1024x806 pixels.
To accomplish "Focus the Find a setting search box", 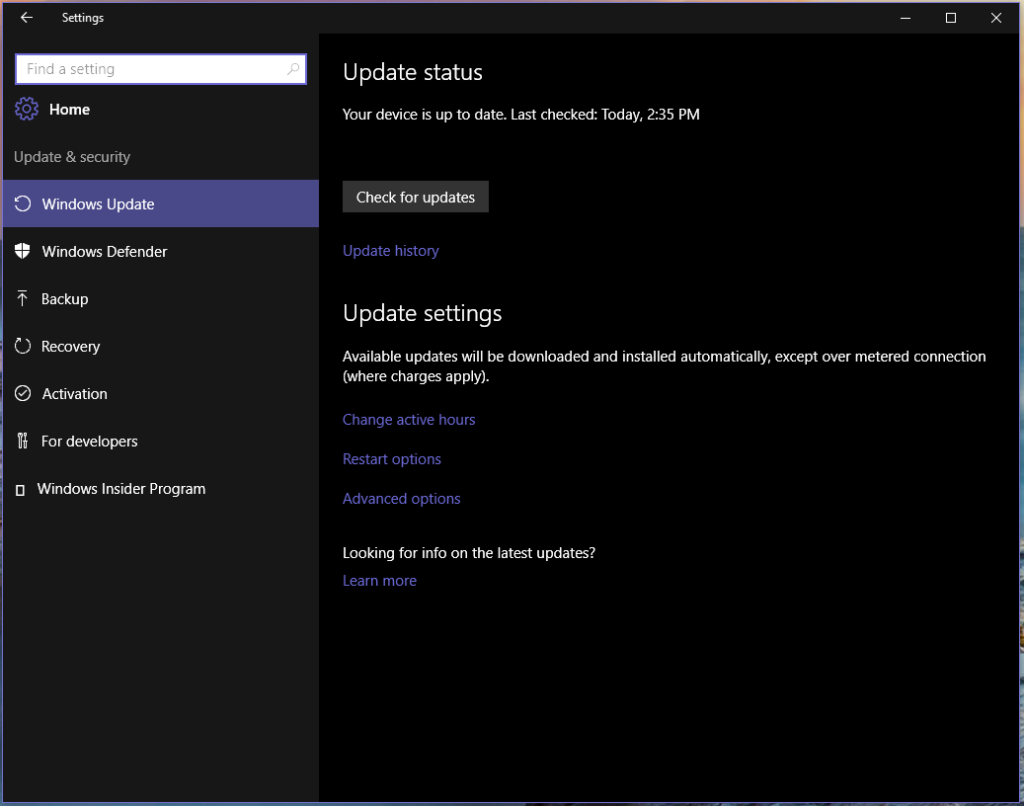I will (150, 69).
